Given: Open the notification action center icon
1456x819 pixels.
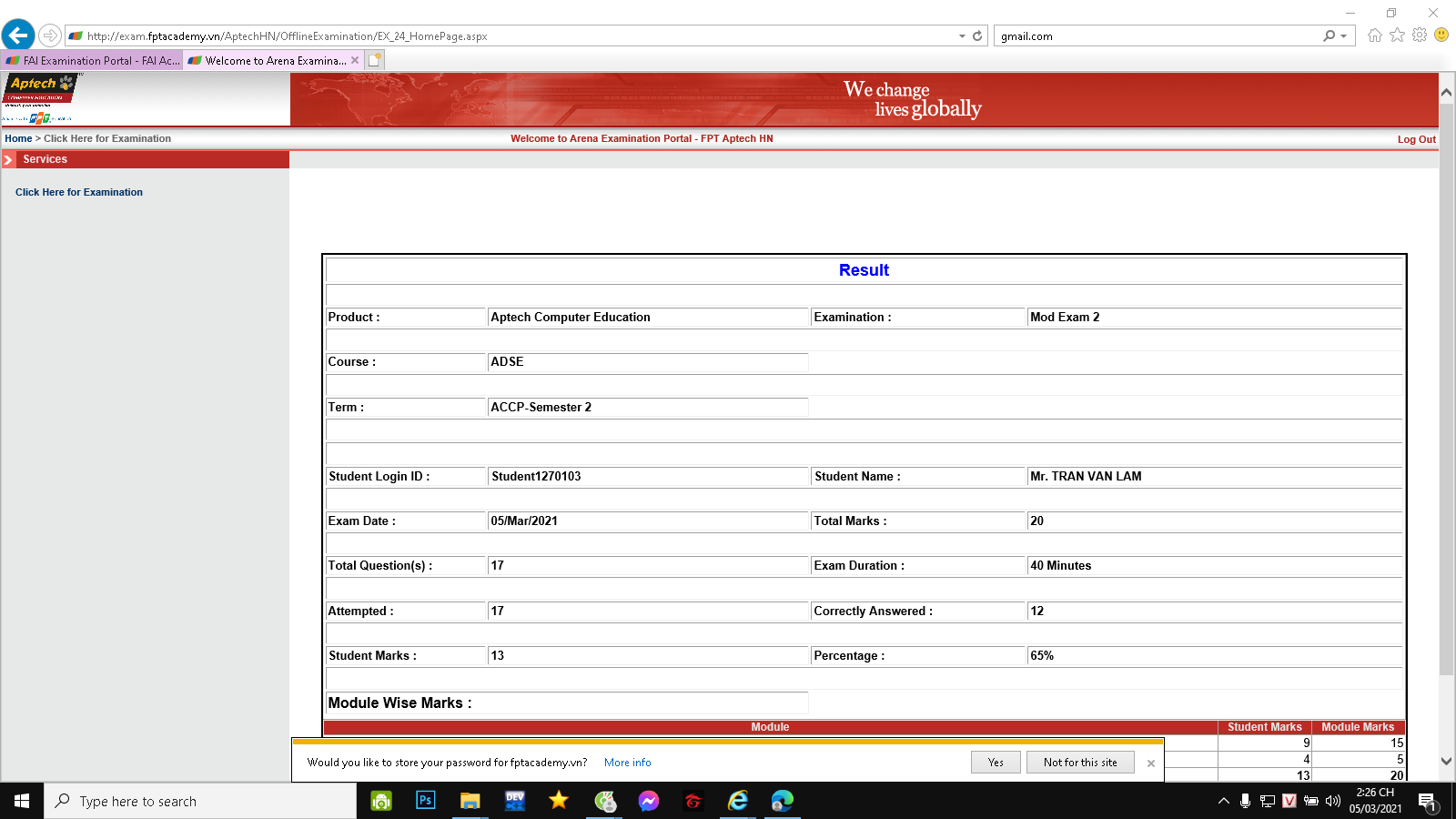Looking at the screenshot, I should pyautogui.click(x=1428, y=802).
